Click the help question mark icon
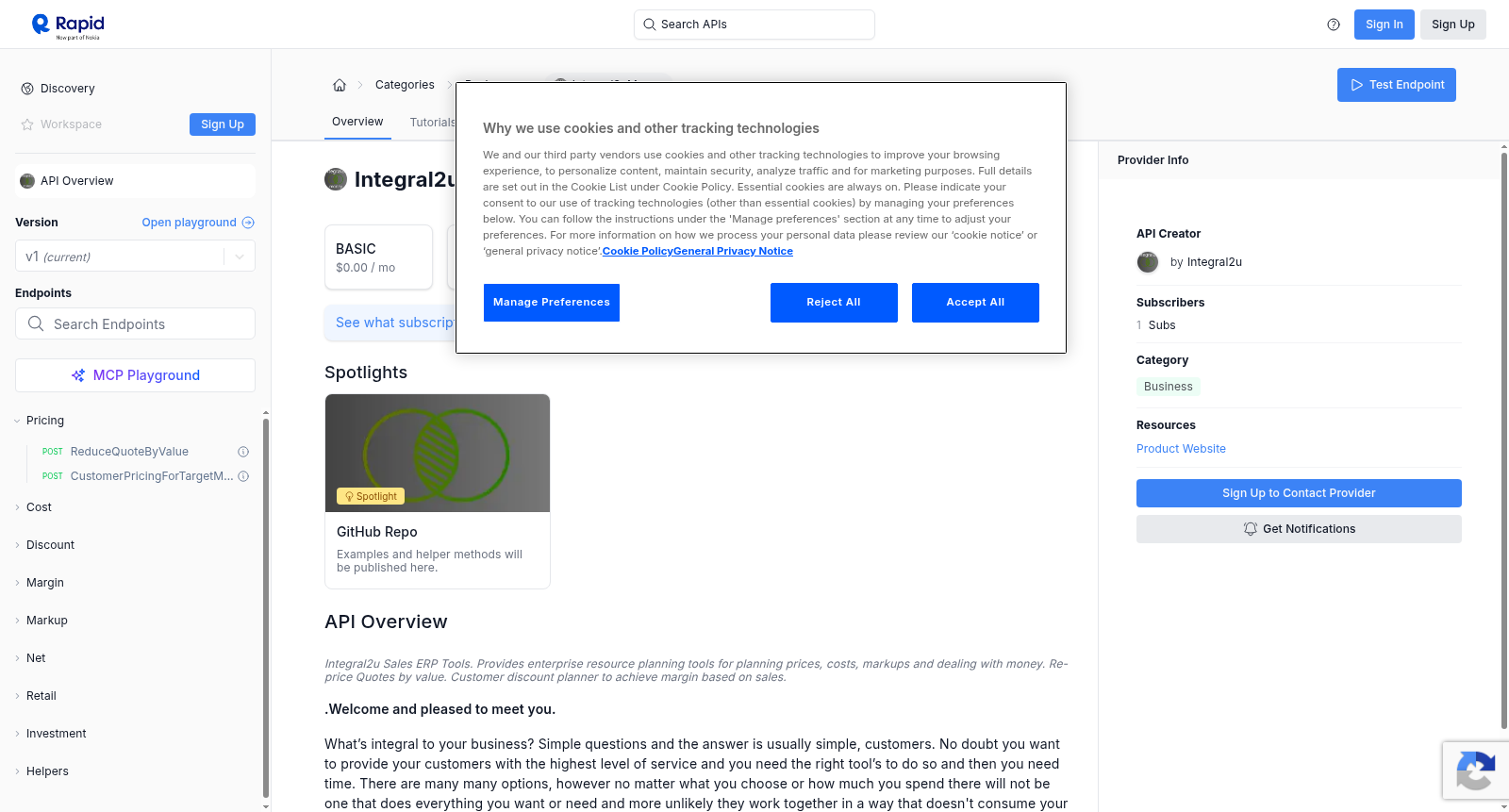The height and width of the screenshot is (812, 1509). point(1334,25)
